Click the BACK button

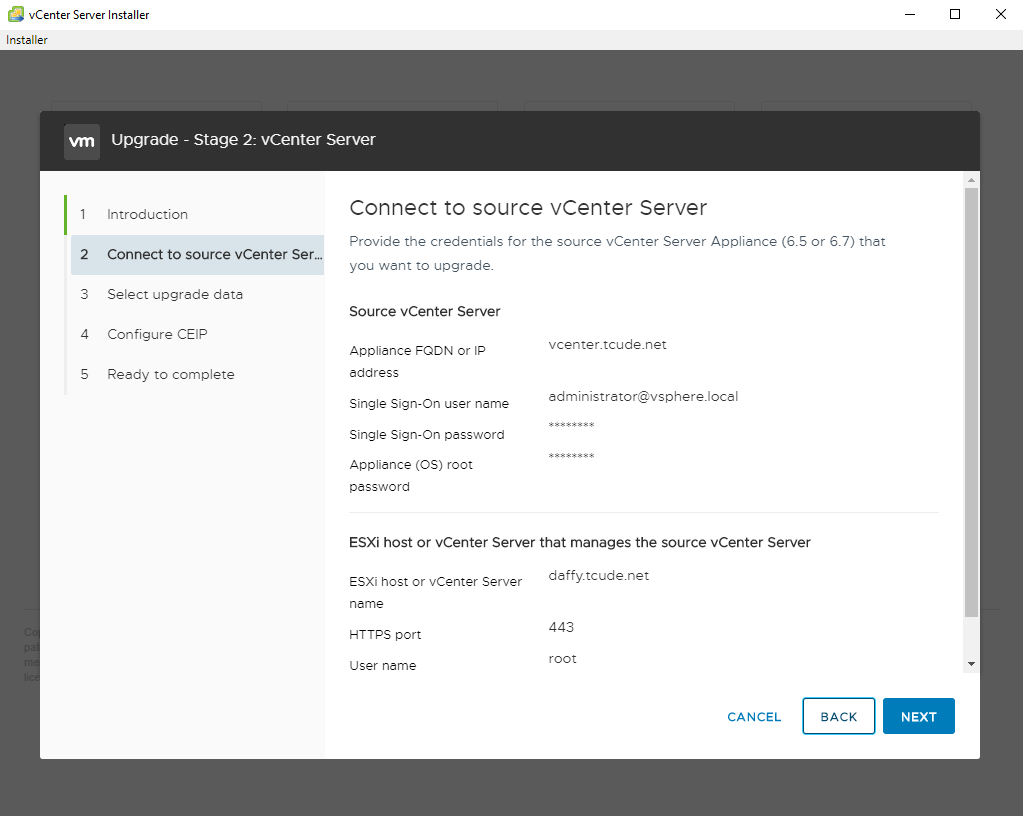[838, 716]
